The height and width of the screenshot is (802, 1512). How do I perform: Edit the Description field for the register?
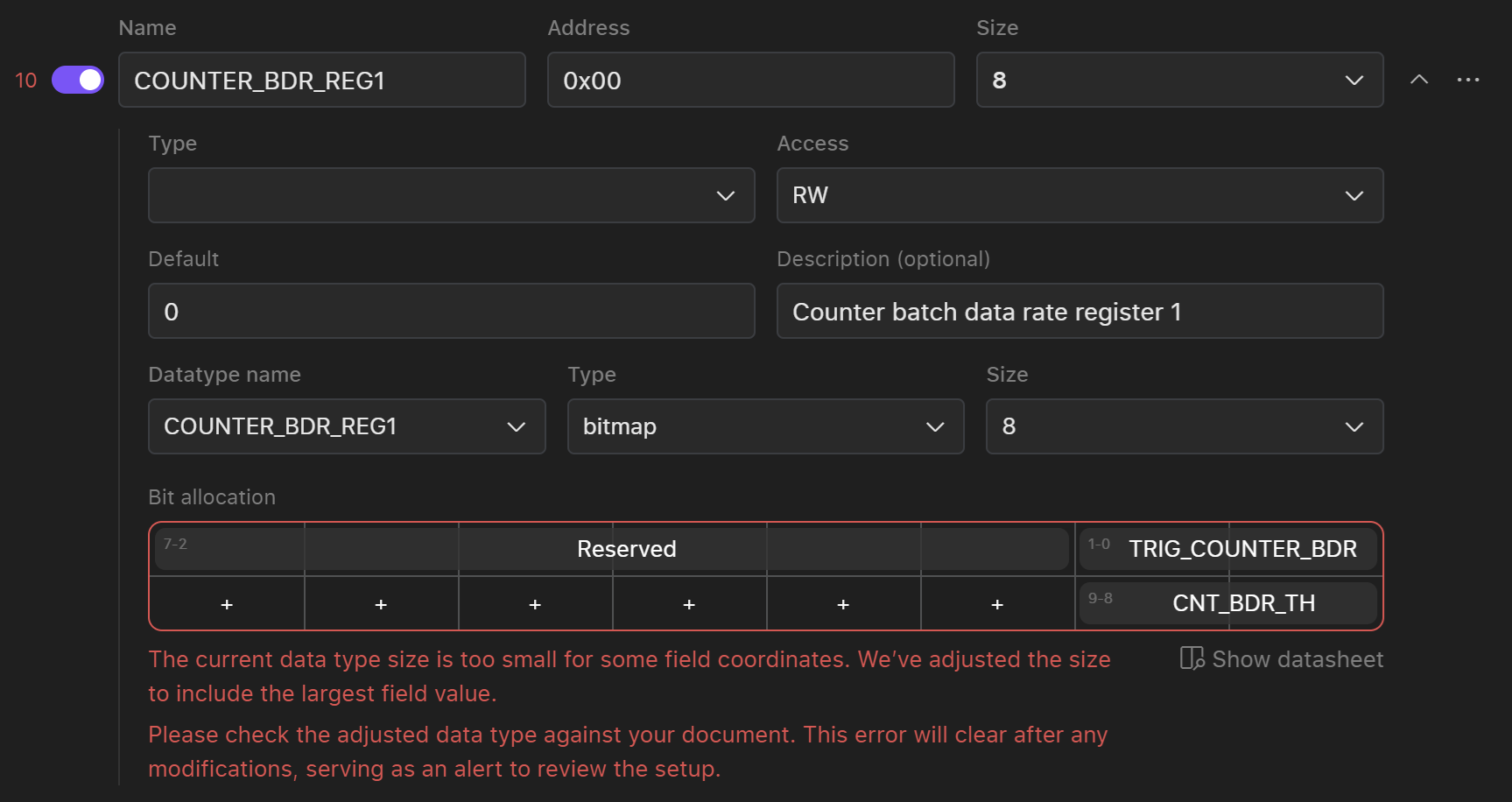[x=1079, y=311]
